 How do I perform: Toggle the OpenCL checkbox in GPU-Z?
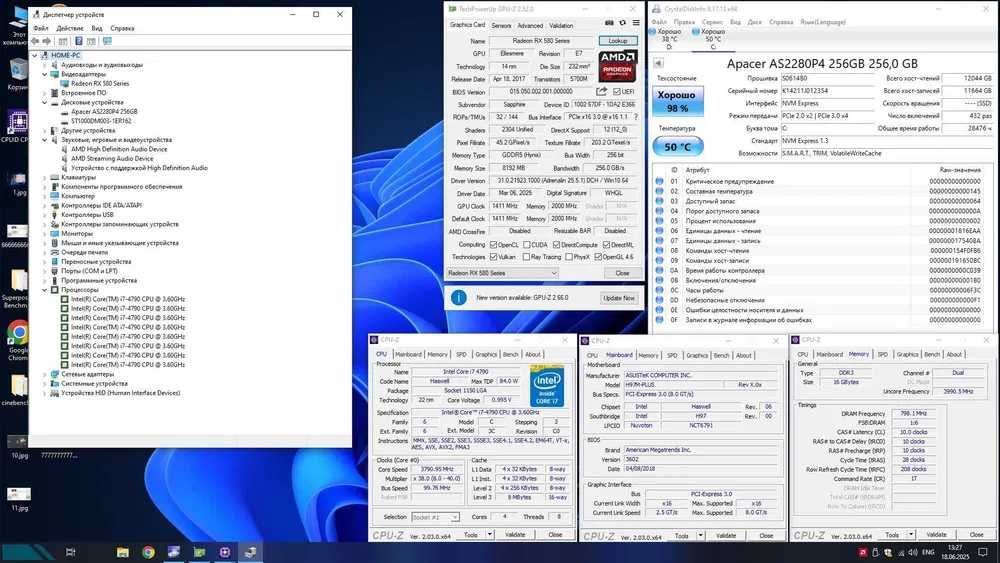click(x=493, y=245)
